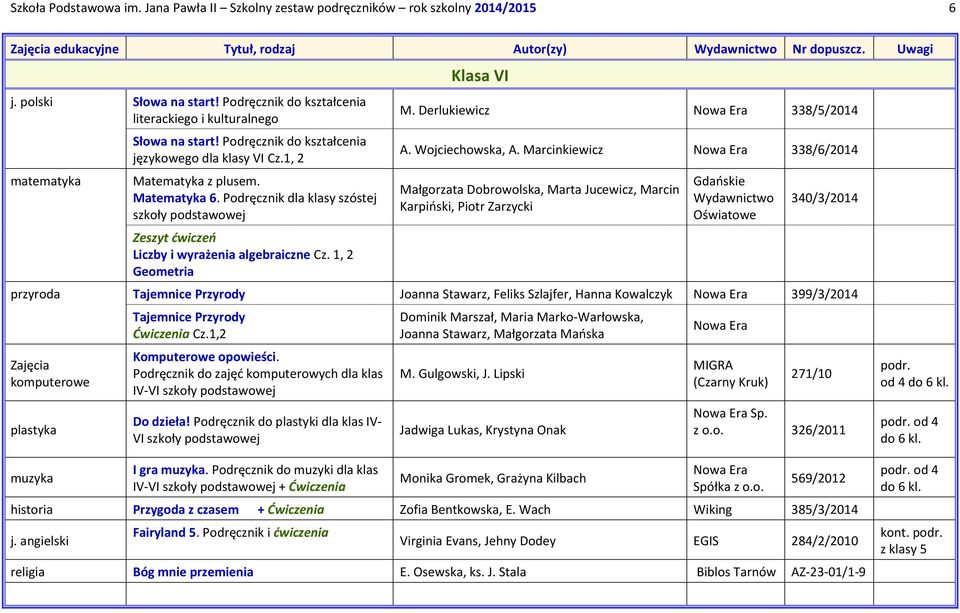Select approval number '399/3/2014'

coord(824,295)
